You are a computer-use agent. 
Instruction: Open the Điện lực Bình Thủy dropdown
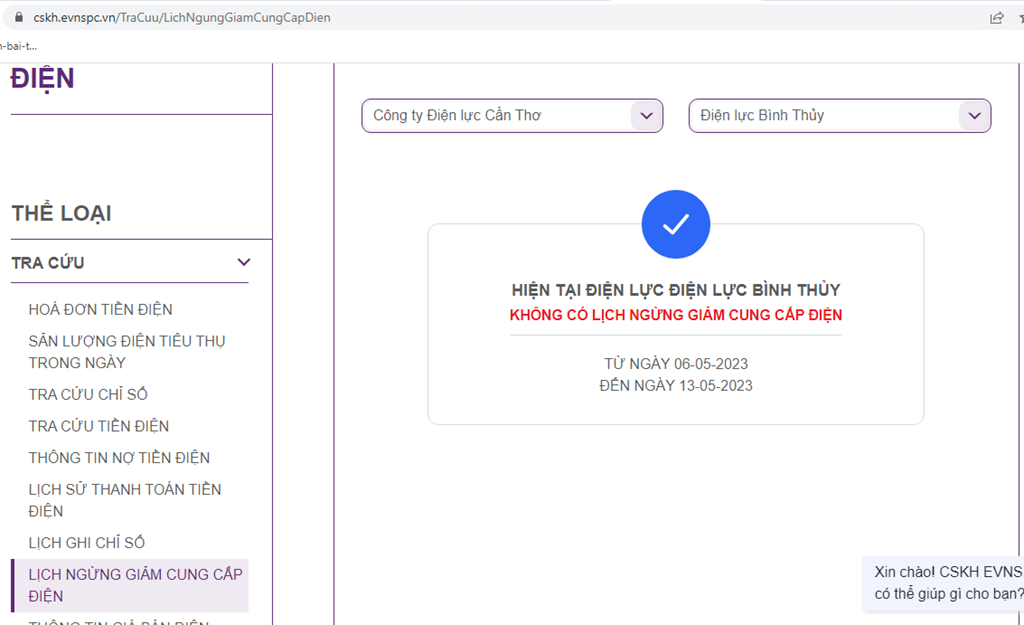click(839, 116)
